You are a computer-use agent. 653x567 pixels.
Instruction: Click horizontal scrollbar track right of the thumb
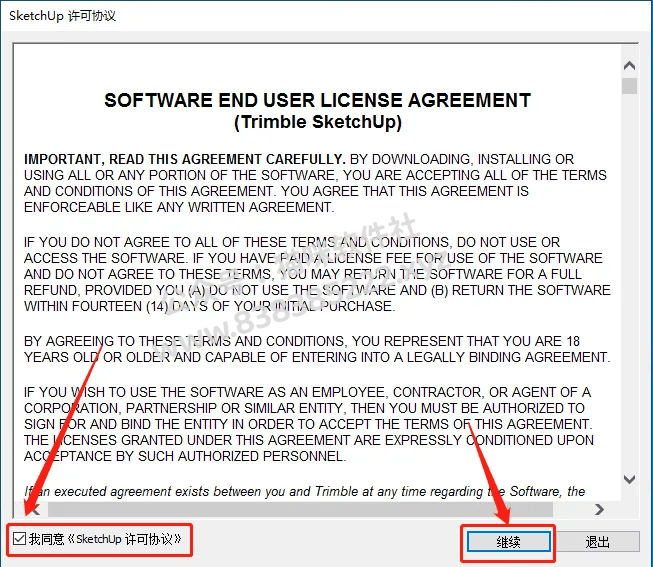pyautogui.click(x=571, y=509)
